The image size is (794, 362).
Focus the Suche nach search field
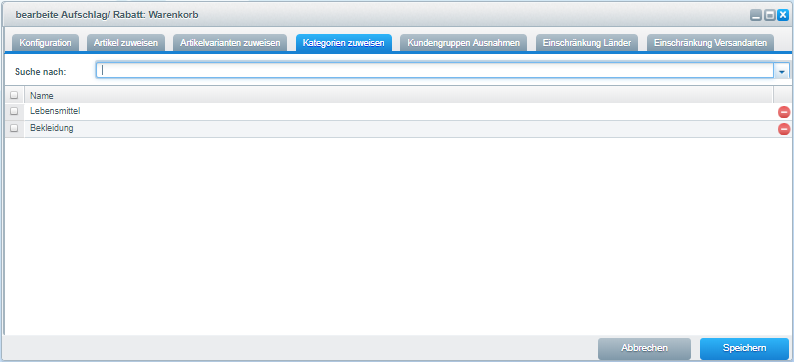pos(435,71)
